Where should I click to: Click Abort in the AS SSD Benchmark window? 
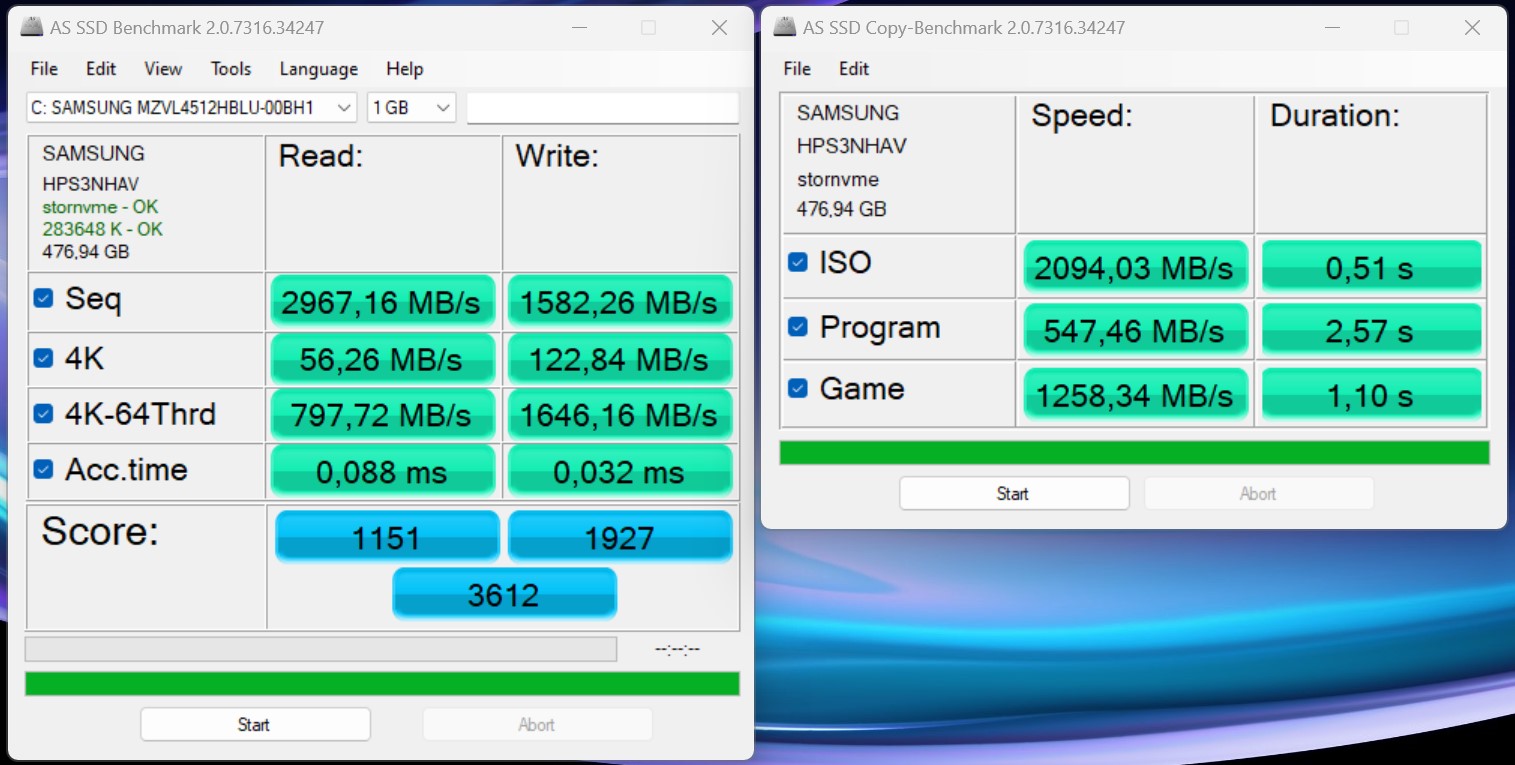pyautogui.click(x=537, y=724)
